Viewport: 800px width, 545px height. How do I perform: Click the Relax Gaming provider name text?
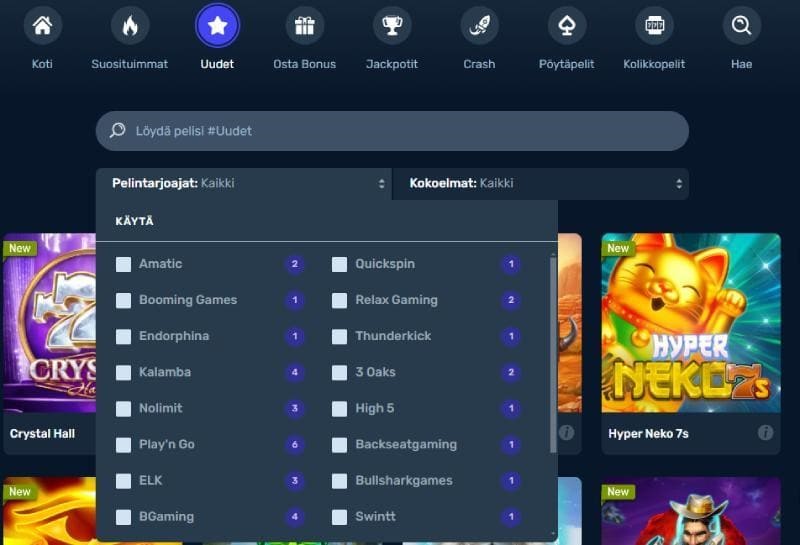pos(396,300)
